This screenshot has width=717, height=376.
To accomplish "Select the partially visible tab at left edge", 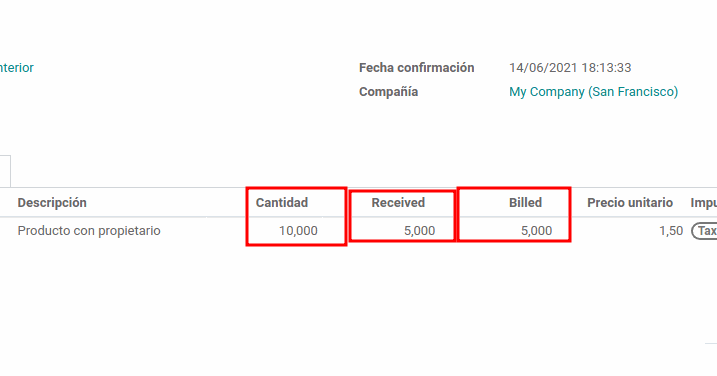I will [x=5, y=171].
